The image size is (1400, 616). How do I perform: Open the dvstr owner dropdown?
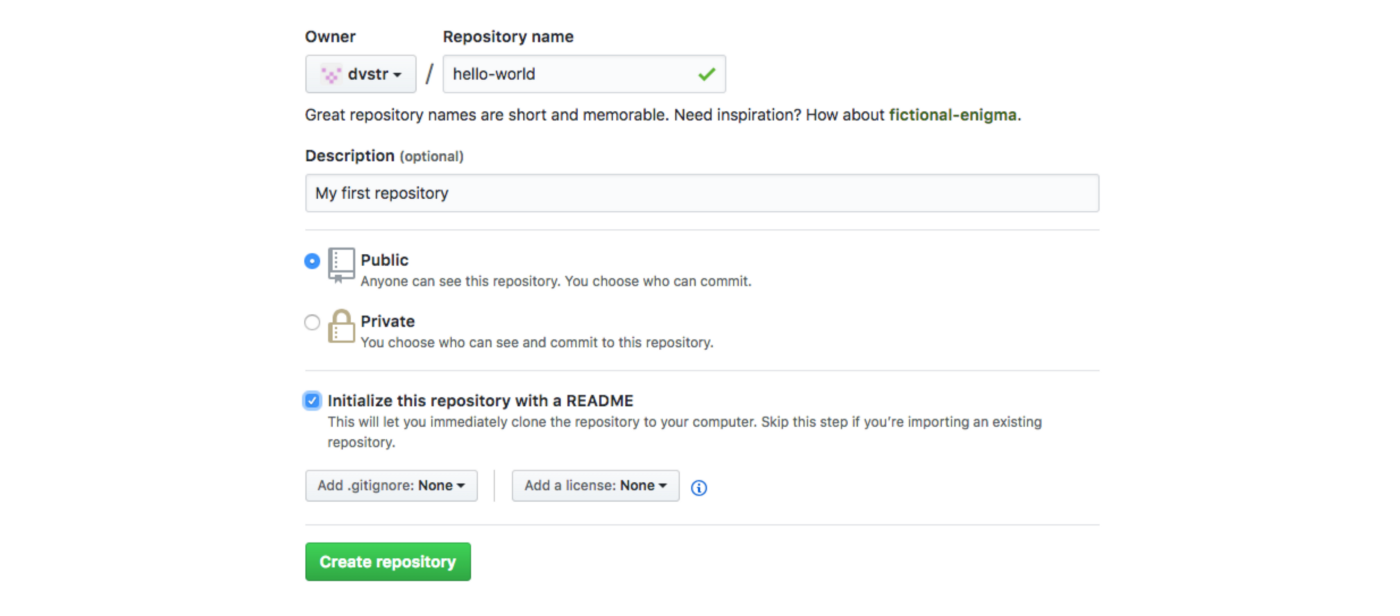(x=361, y=74)
